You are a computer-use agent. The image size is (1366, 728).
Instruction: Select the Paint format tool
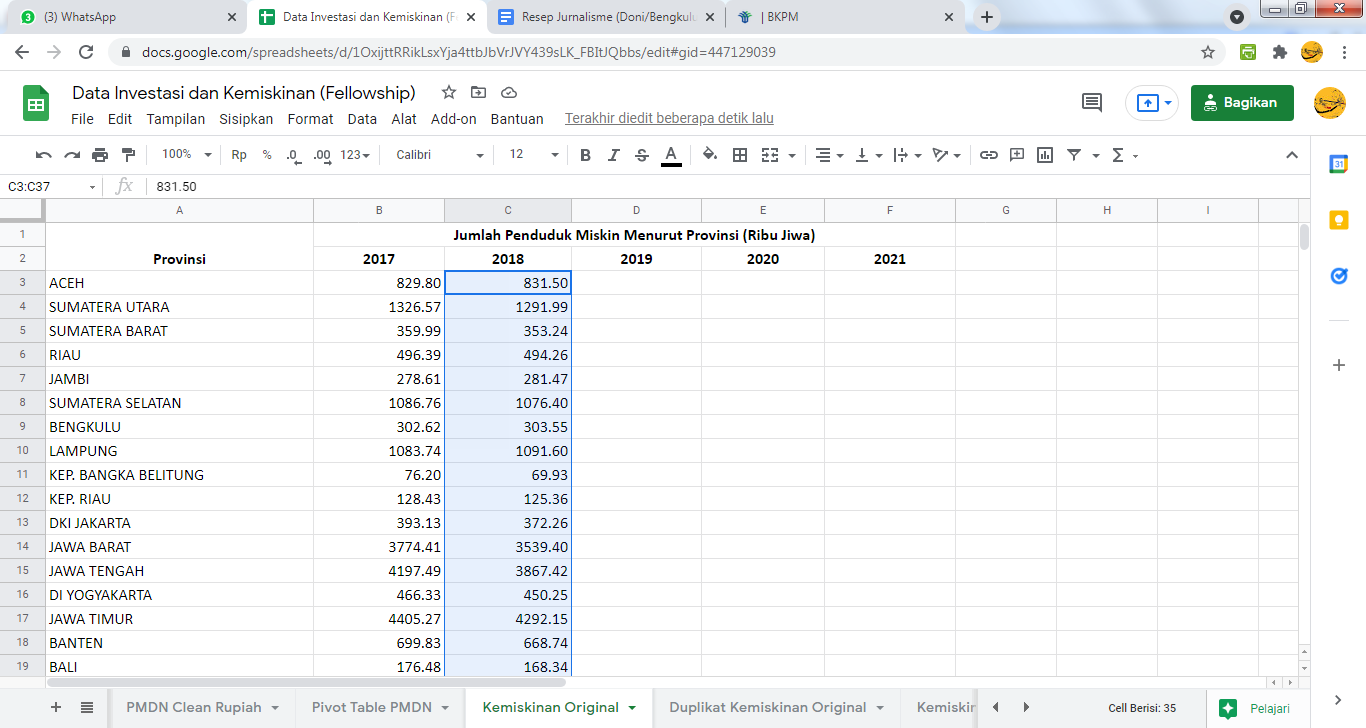(x=128, y=155)
